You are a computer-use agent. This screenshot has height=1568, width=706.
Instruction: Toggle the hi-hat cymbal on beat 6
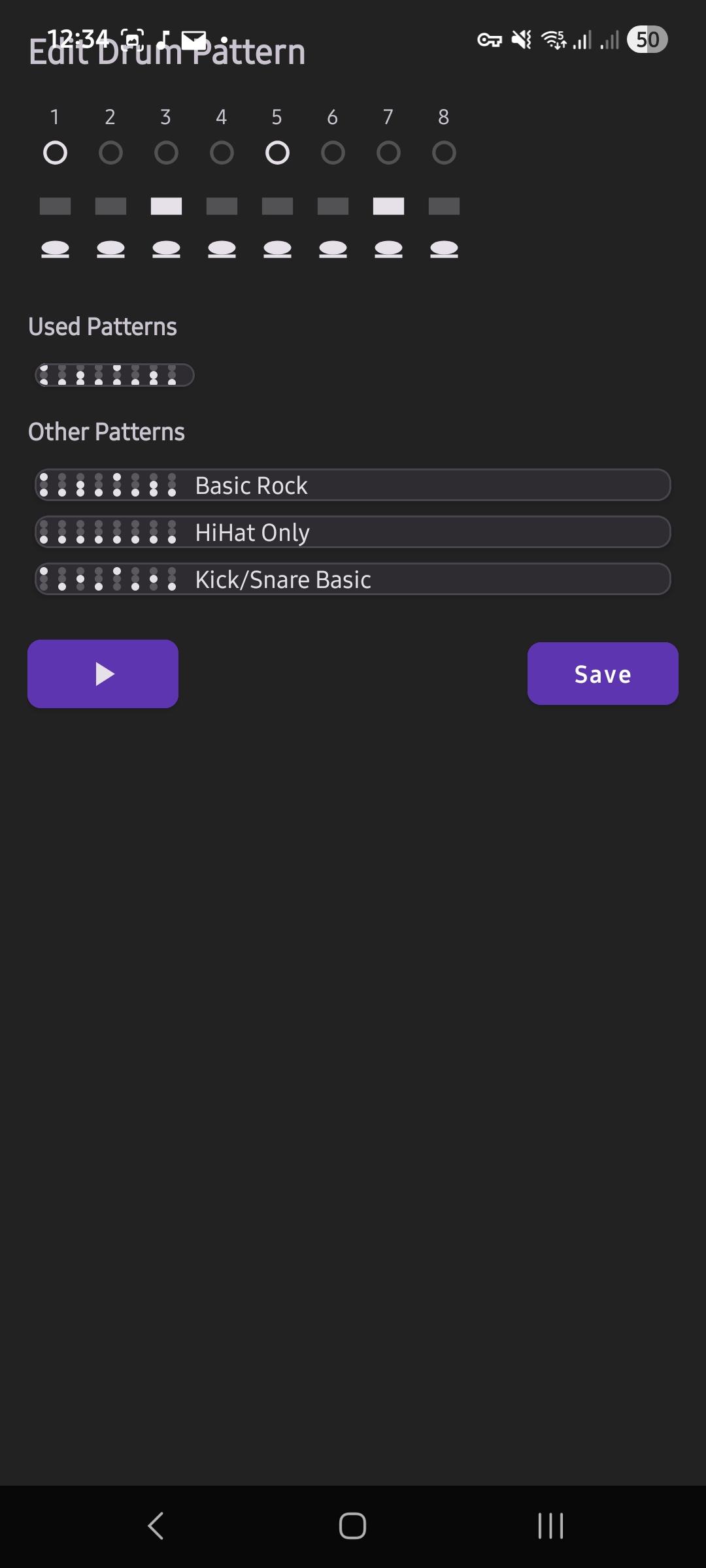333,249
